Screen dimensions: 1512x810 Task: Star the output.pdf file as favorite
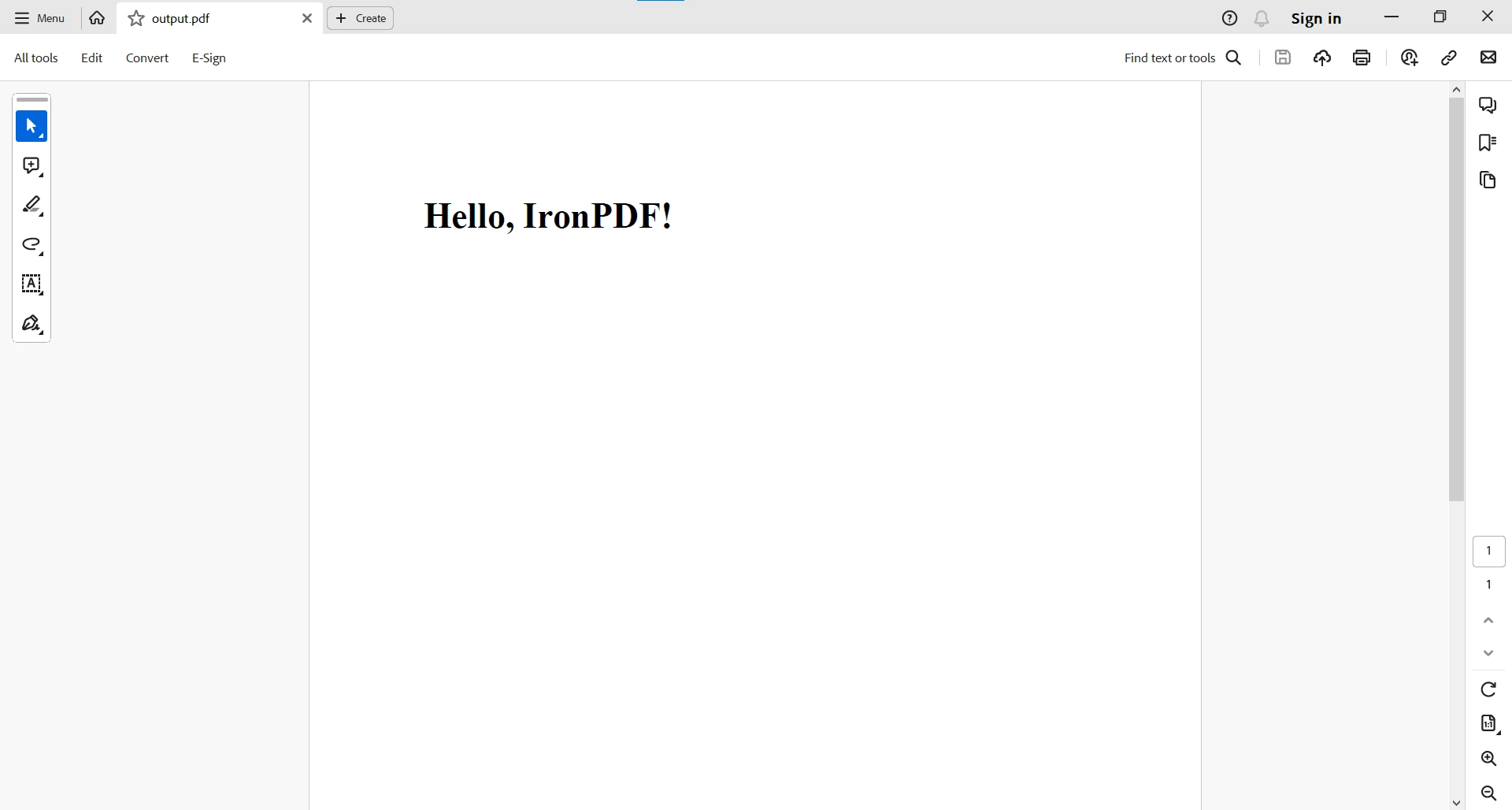point(136,18)
